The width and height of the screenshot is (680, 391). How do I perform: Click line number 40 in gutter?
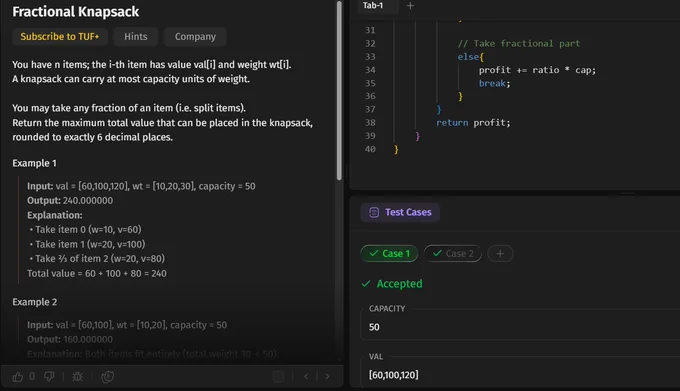coord(370,149)
